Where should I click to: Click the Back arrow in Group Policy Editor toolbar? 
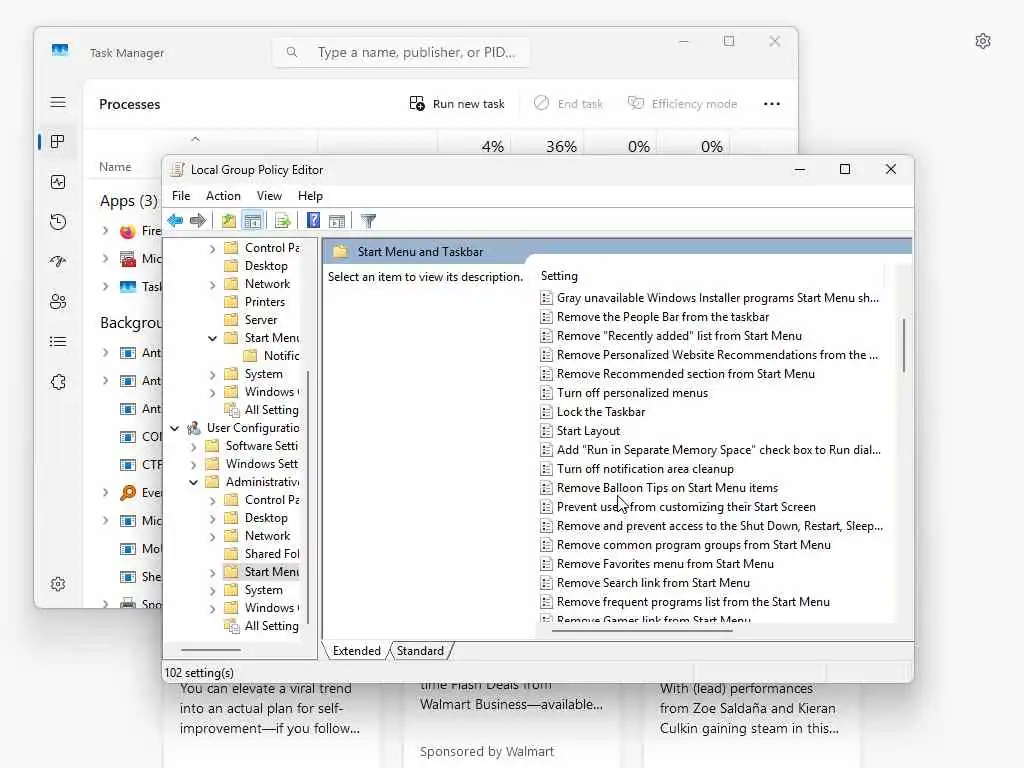(175, 221)
